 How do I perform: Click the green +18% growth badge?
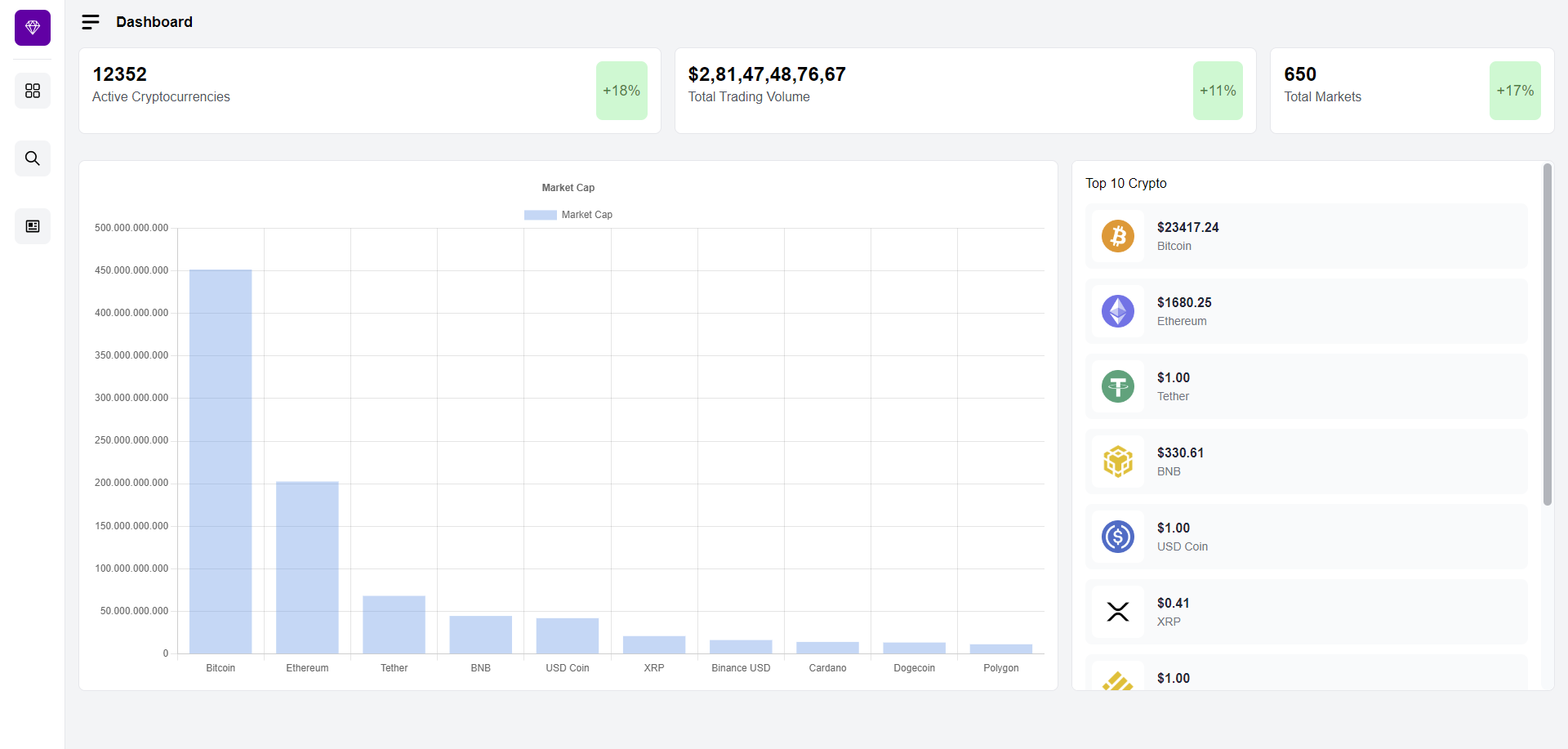click(x=621, y=90)
